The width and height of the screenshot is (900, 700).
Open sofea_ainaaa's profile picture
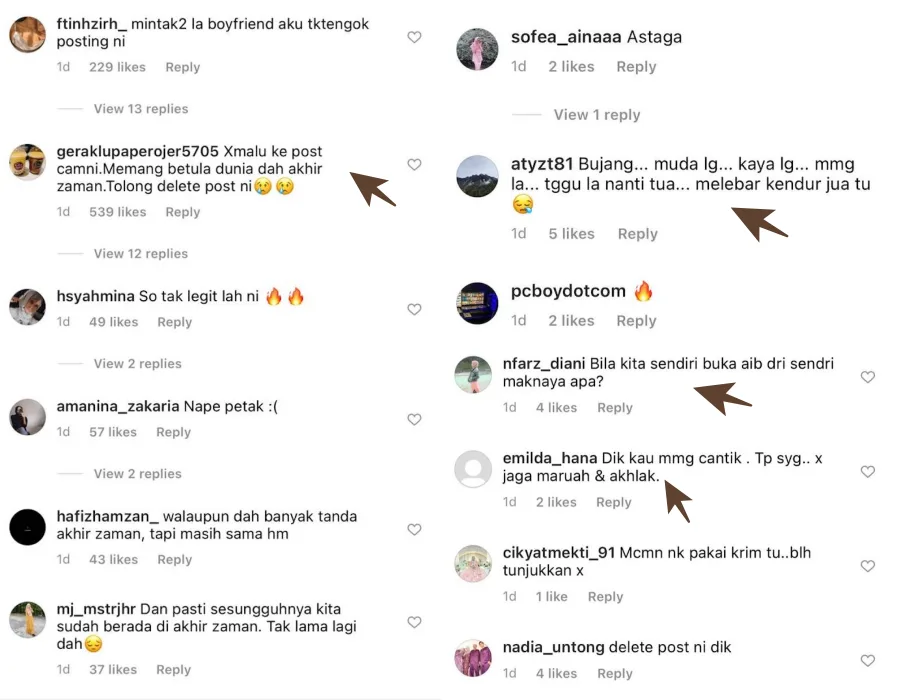tap(477, 50)
